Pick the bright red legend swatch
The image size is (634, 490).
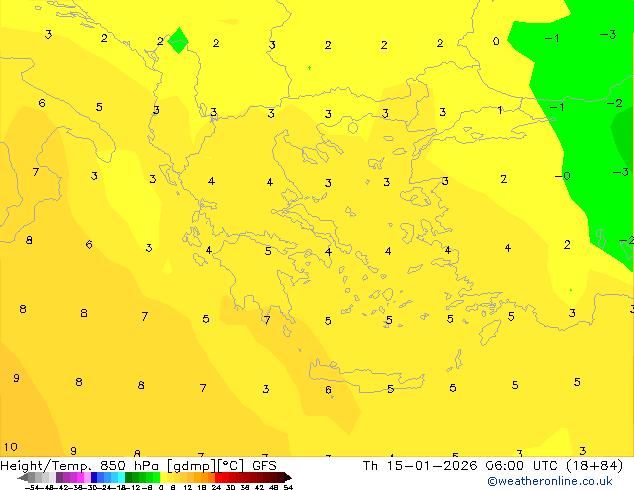(218, 477)
